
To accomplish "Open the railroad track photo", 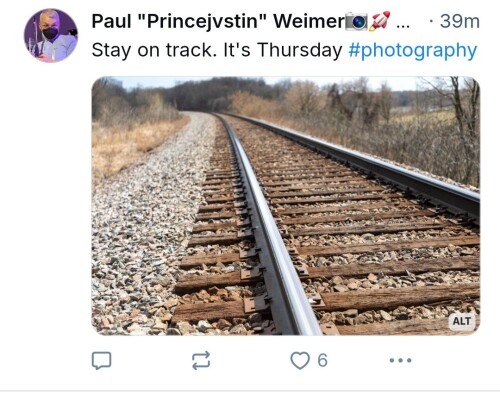I will 286,206.
